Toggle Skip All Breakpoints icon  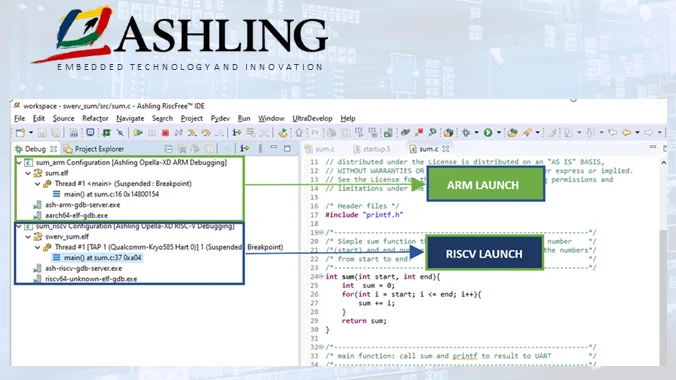[120, 133]
